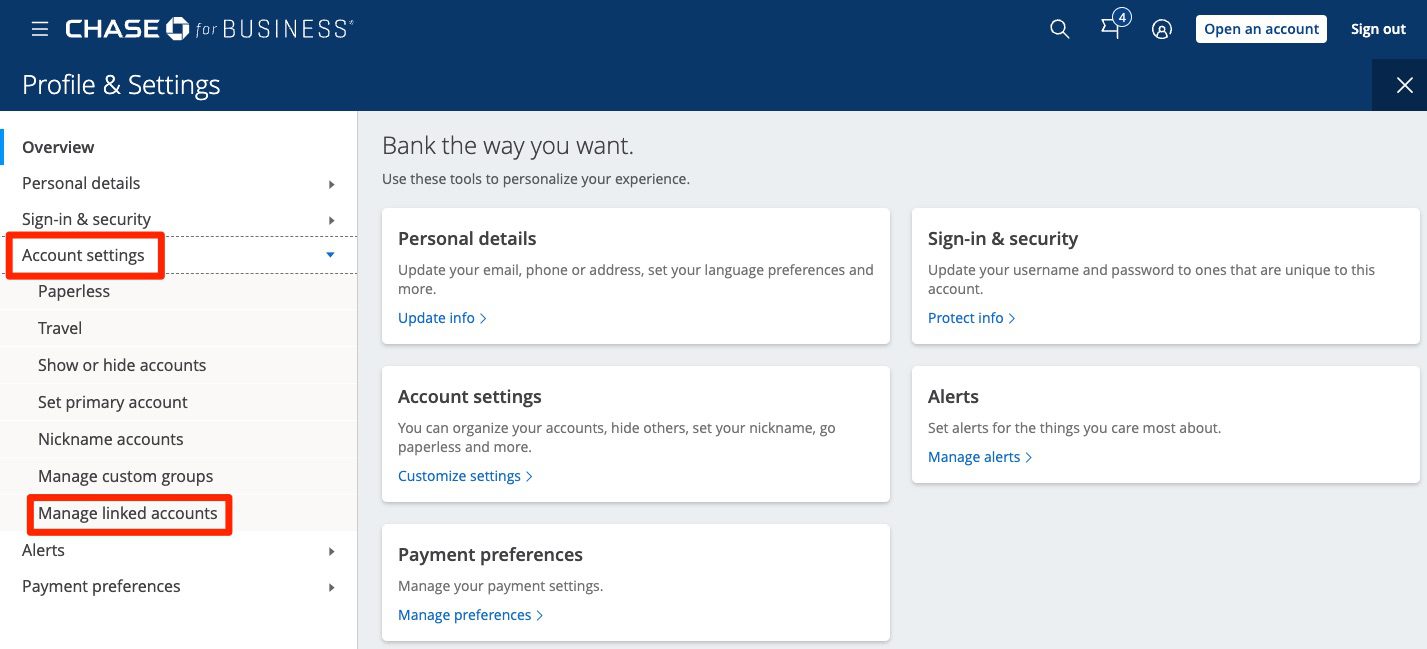Screen dimensions: 1427x649
Task: Expand the Alerts sidebar section
Action: click(x=43, y=550)
